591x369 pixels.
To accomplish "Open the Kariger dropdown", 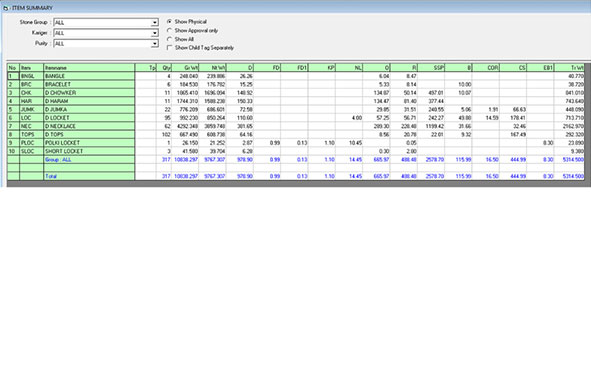I will click(x=155, y=33).
